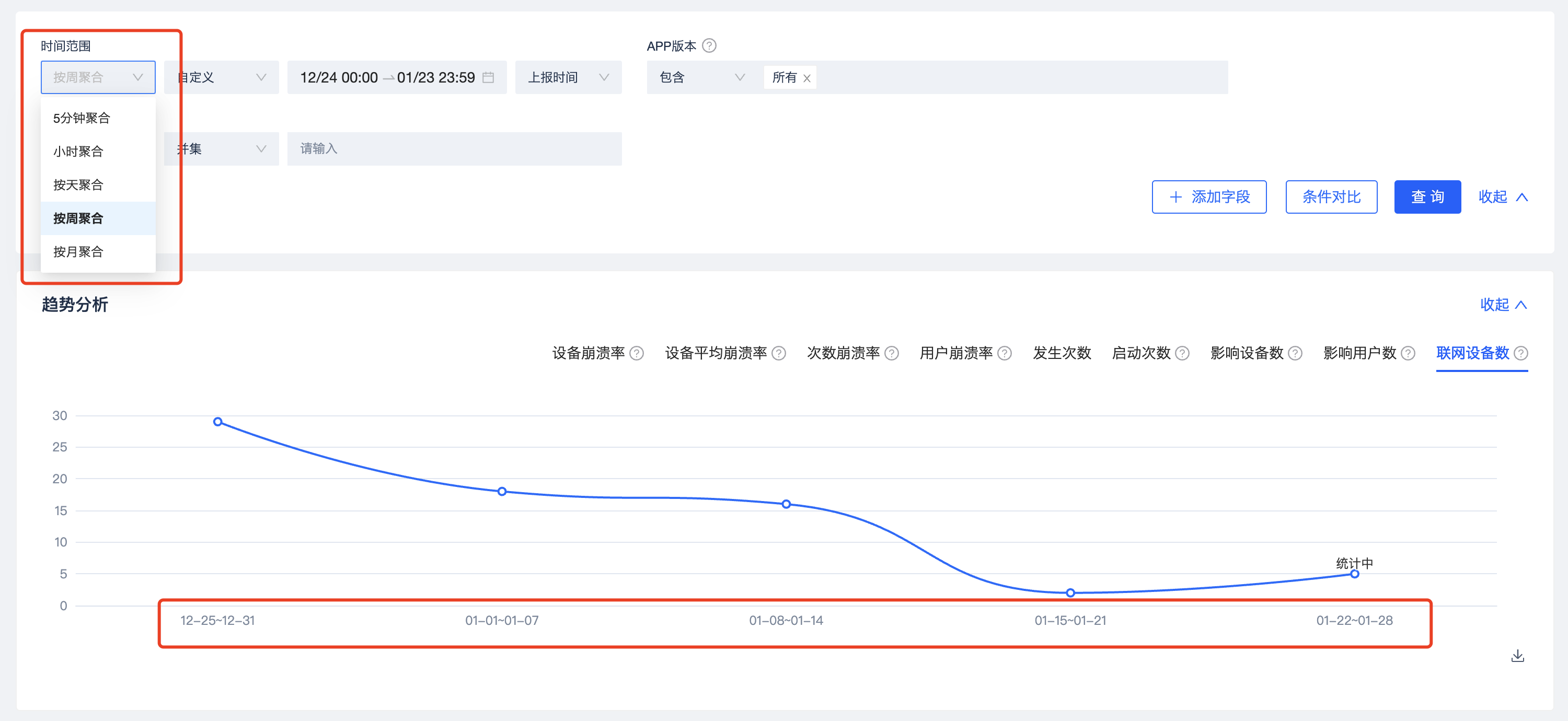Click data point for 01-01~01-07
The width and height of the screenshot is (1568, 721).
[x=502, y=491]
